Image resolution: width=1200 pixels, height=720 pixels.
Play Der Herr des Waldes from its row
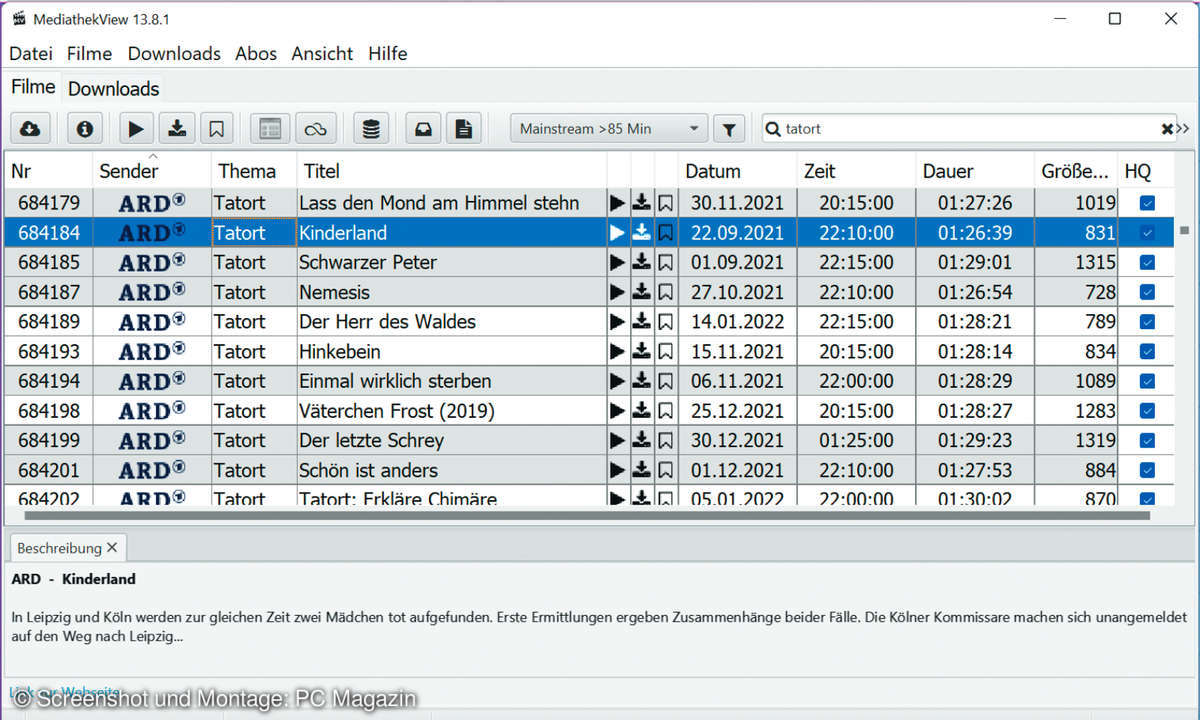[x=617, y=321]
